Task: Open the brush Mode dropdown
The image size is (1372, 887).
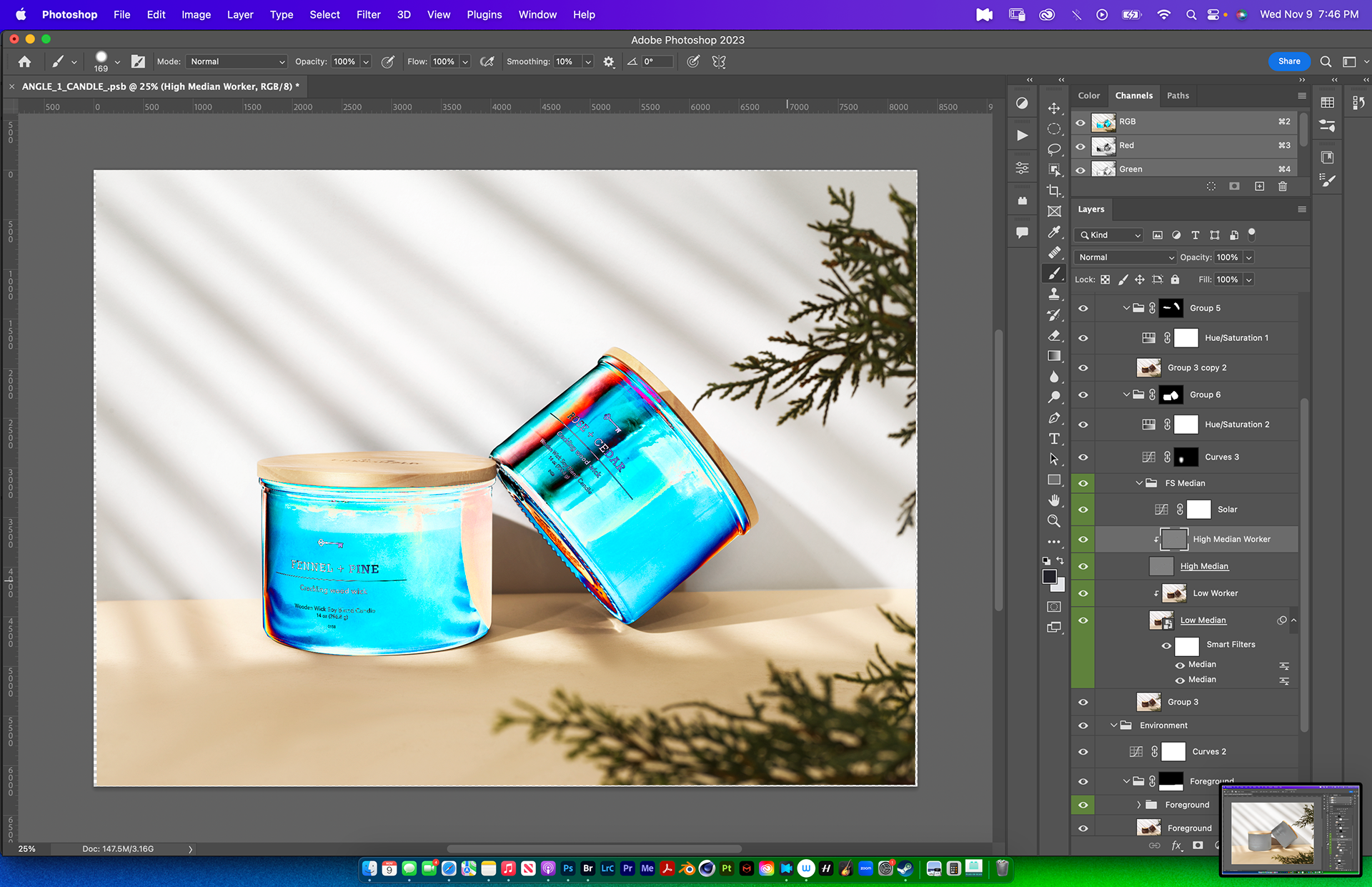Action: tap(237, 62)
